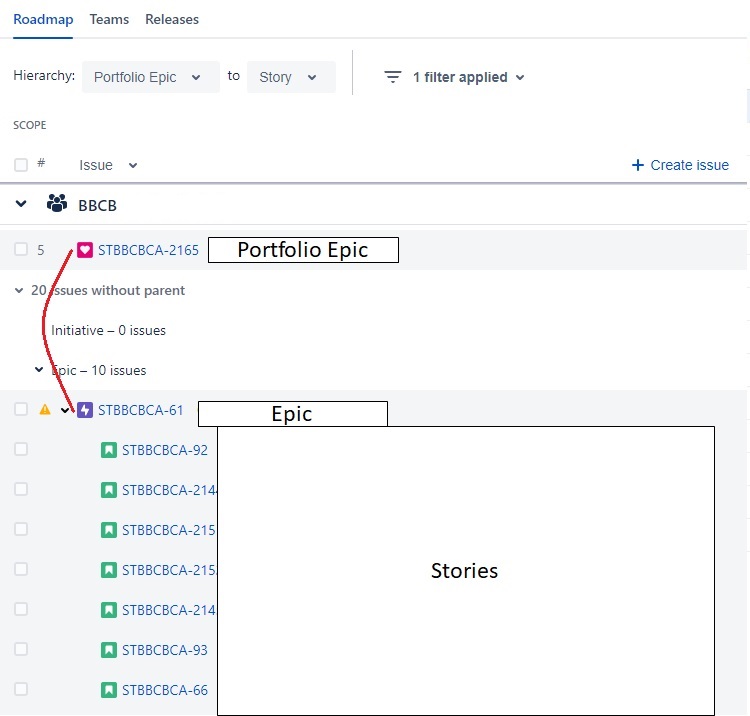750x716 pixels.
Task: Open issue STBBCBCA-2165
Action: click(x=148, y=250)
